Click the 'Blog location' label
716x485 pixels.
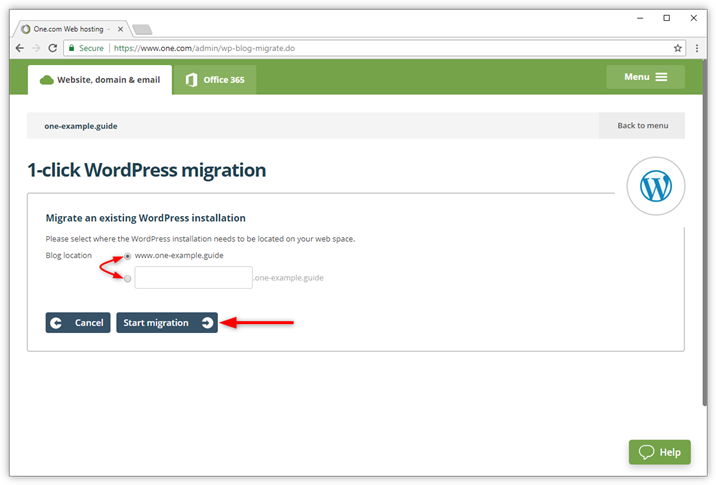pos(68,255)
